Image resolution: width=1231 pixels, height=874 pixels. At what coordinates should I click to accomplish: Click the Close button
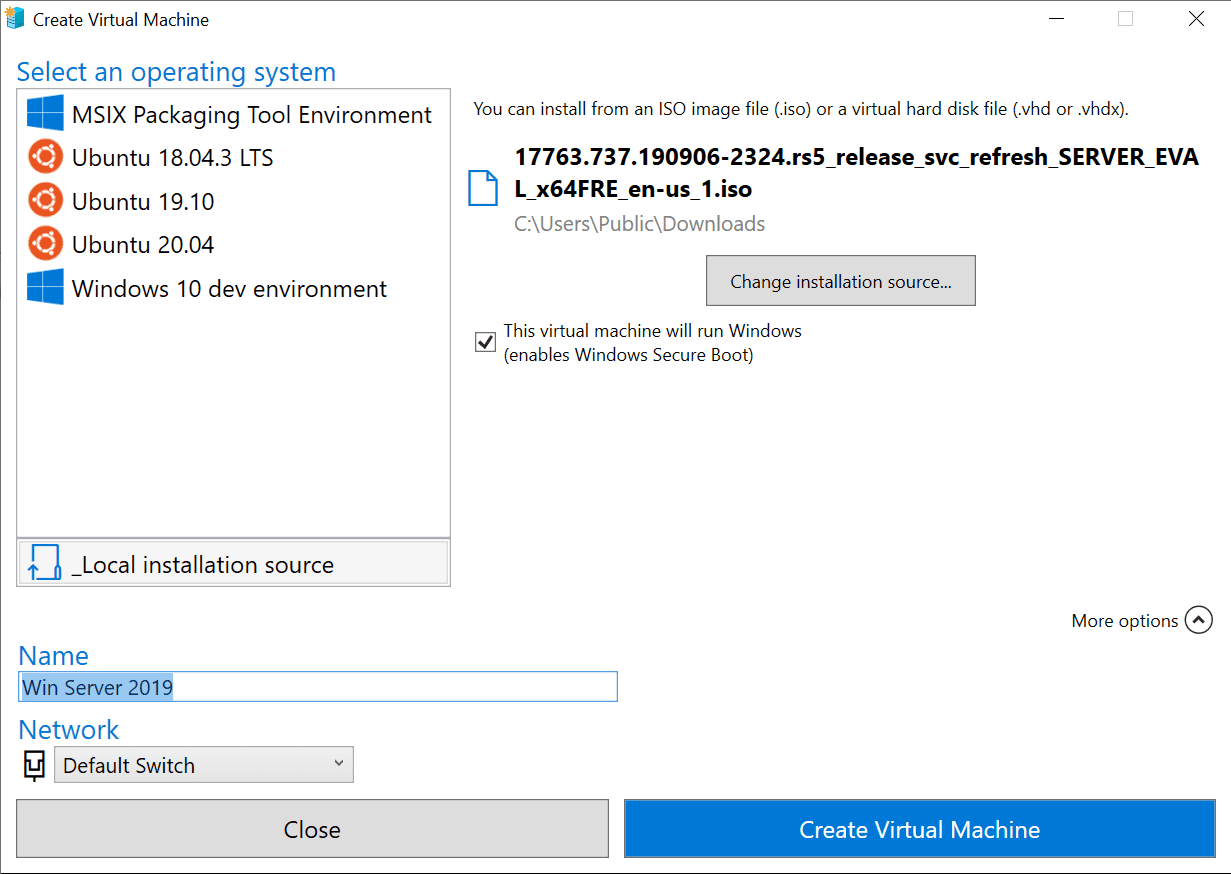click(x=312, y=829)
